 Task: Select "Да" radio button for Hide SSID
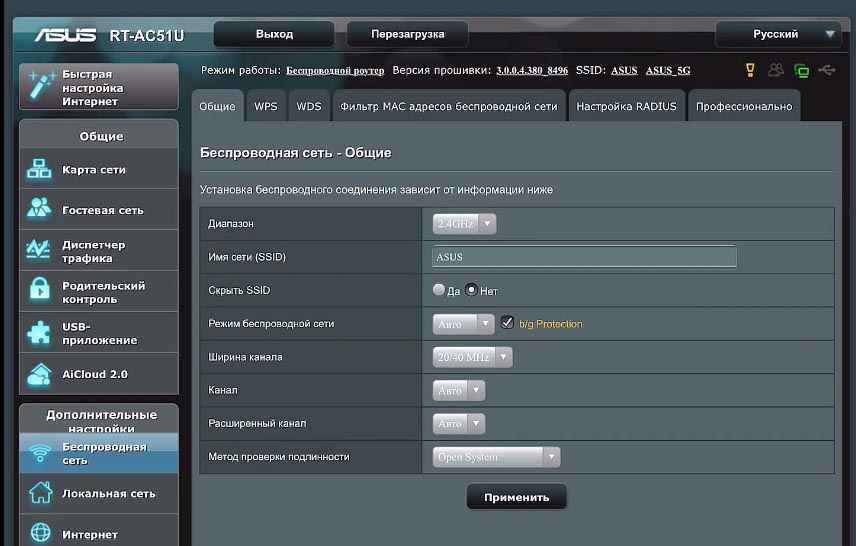[439, 291]
